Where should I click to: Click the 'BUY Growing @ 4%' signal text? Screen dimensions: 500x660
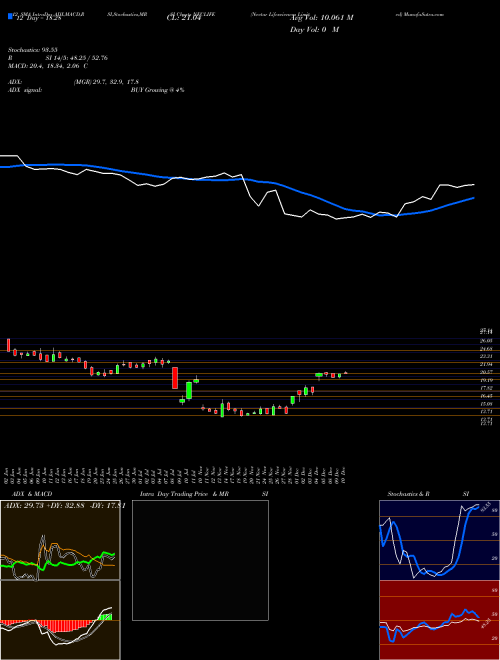tap(157, 90)
